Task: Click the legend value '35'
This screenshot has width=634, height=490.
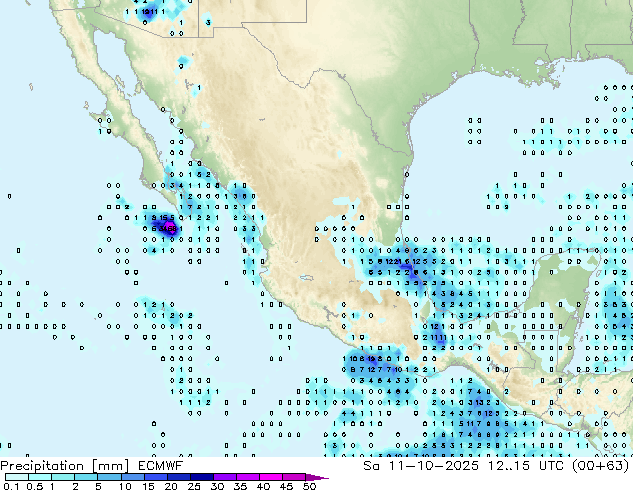Action: [240, 486]
